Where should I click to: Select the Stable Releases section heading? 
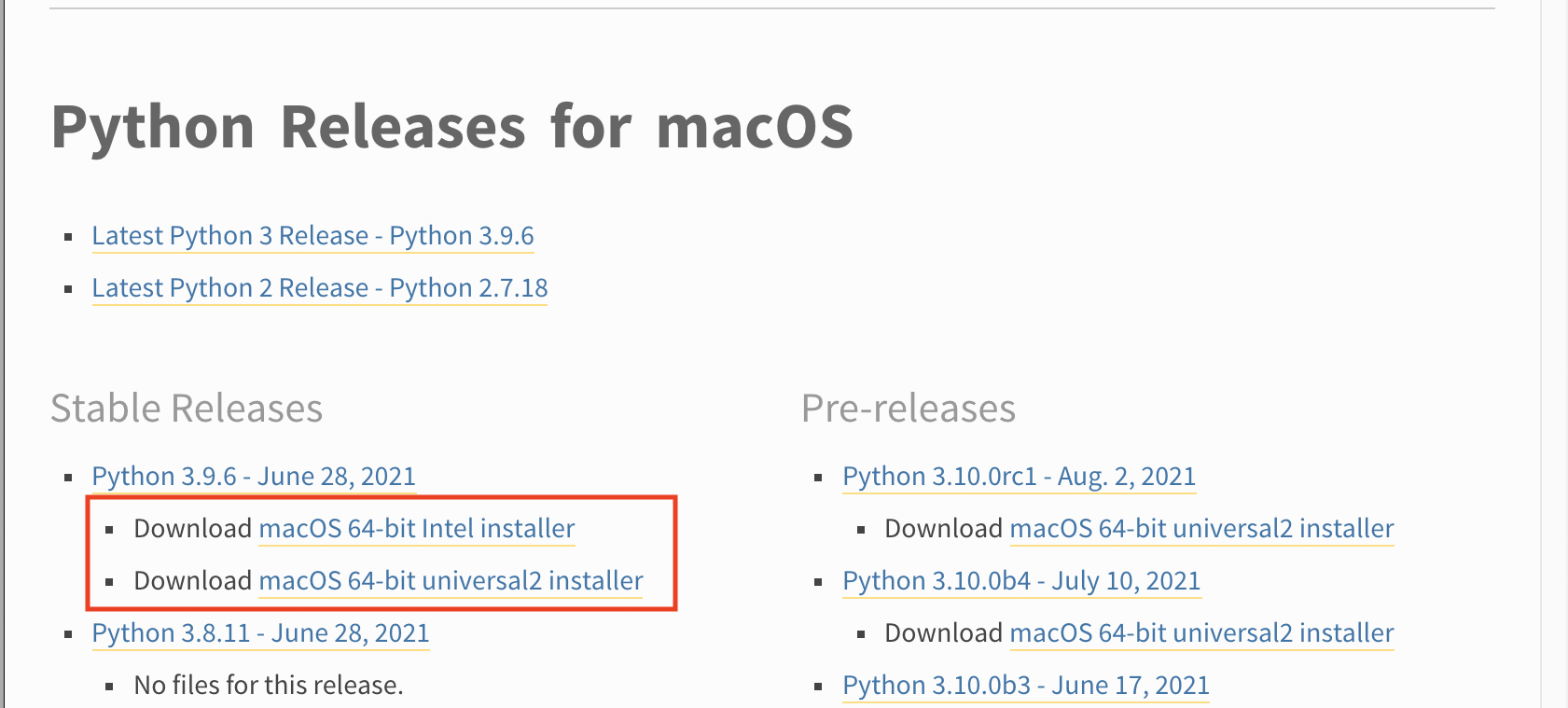[187, 408]
